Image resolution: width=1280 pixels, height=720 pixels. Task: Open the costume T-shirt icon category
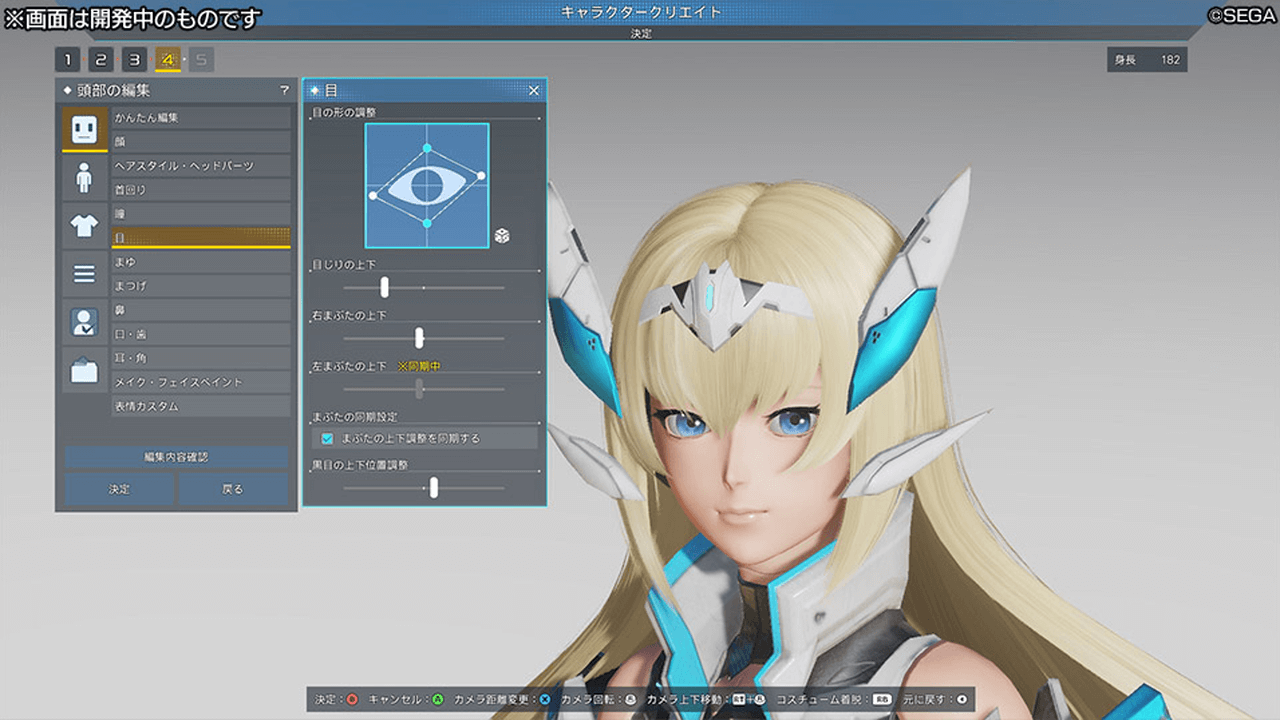(x=84, y=226)
